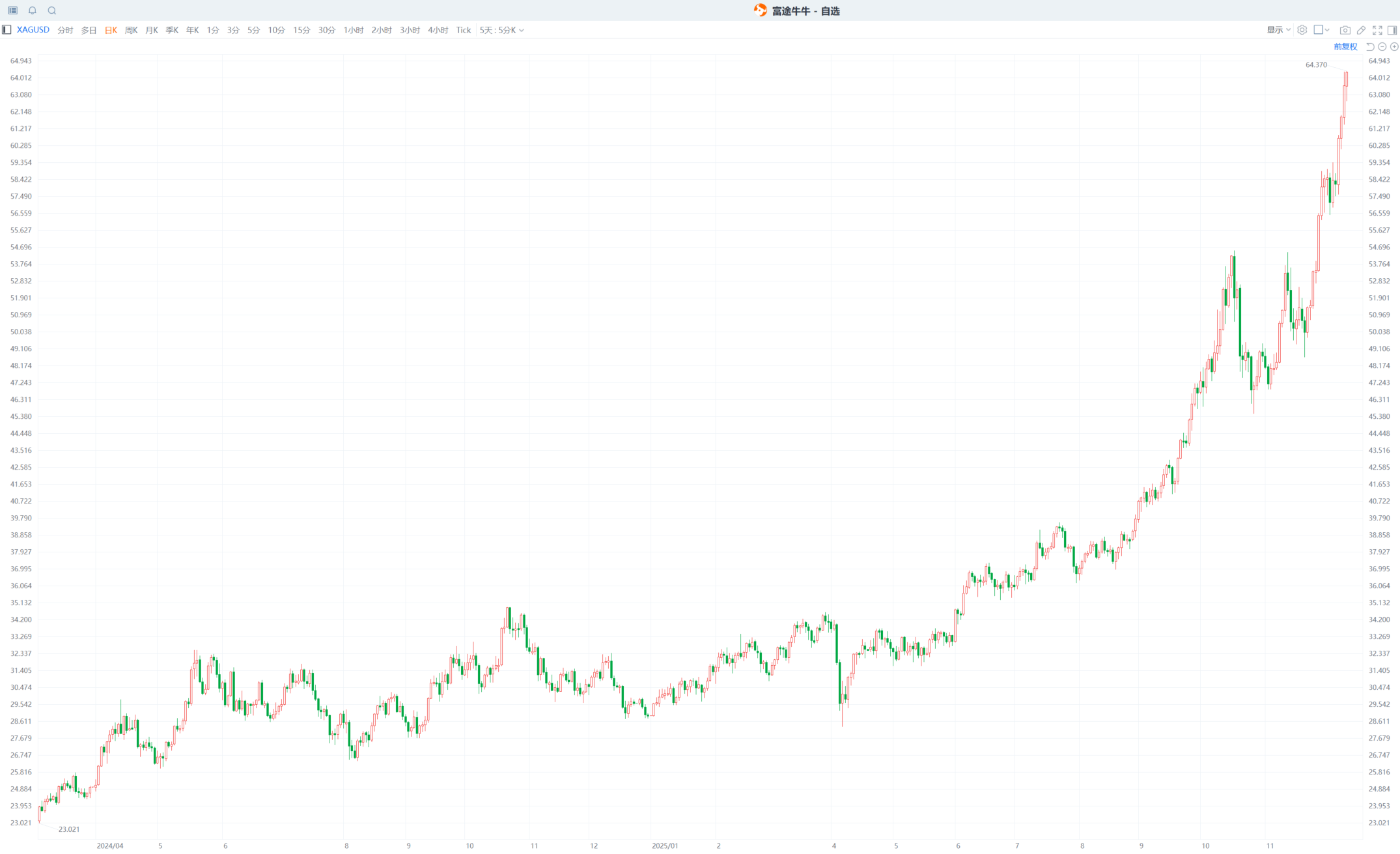The width and height of the screenshot is (1400, 854).
Task: Toggle the right sidebar panel
Action: tap(1392, 30)
